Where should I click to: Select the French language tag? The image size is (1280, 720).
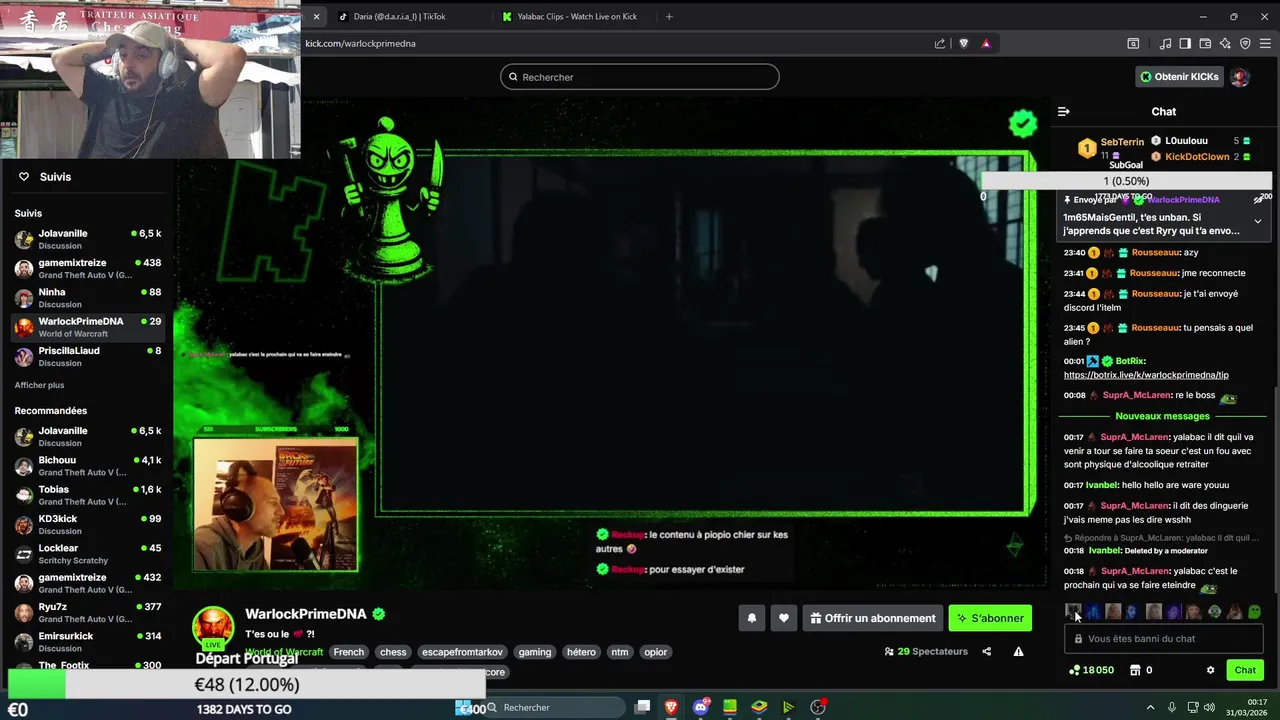[349, 652]
